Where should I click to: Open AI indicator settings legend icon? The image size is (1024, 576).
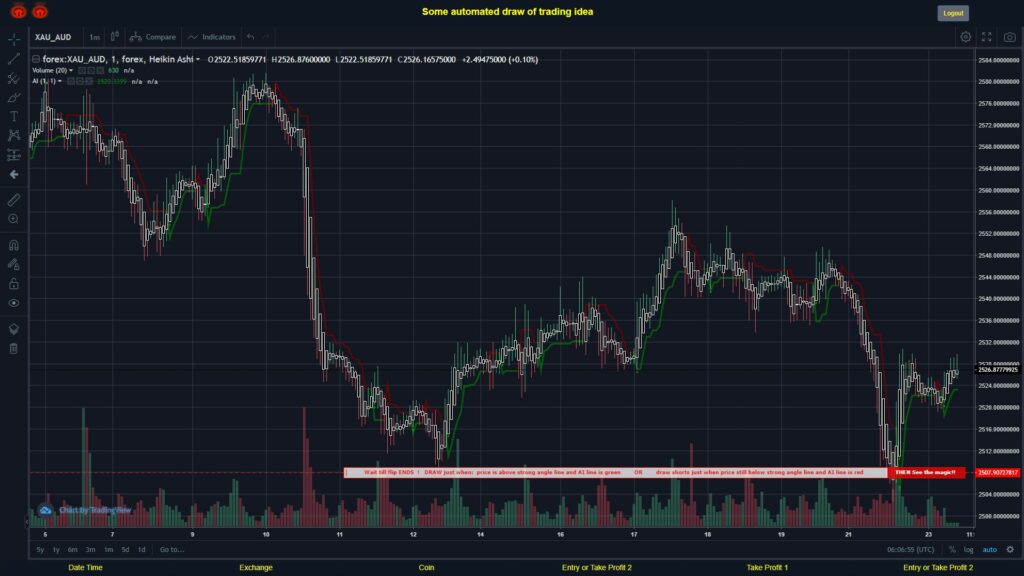click(x=80, y=82)
